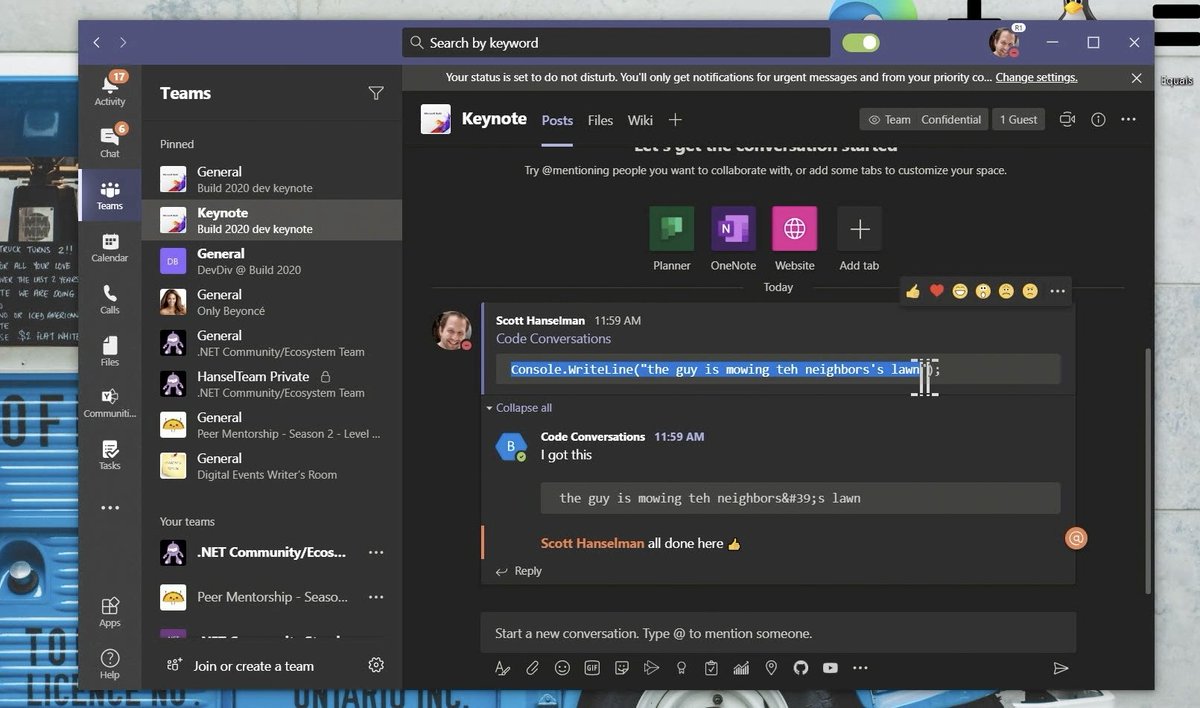Add a thumbs-up reaction to the message
The width and height of the screenshot is (1200, 708).
912,291
